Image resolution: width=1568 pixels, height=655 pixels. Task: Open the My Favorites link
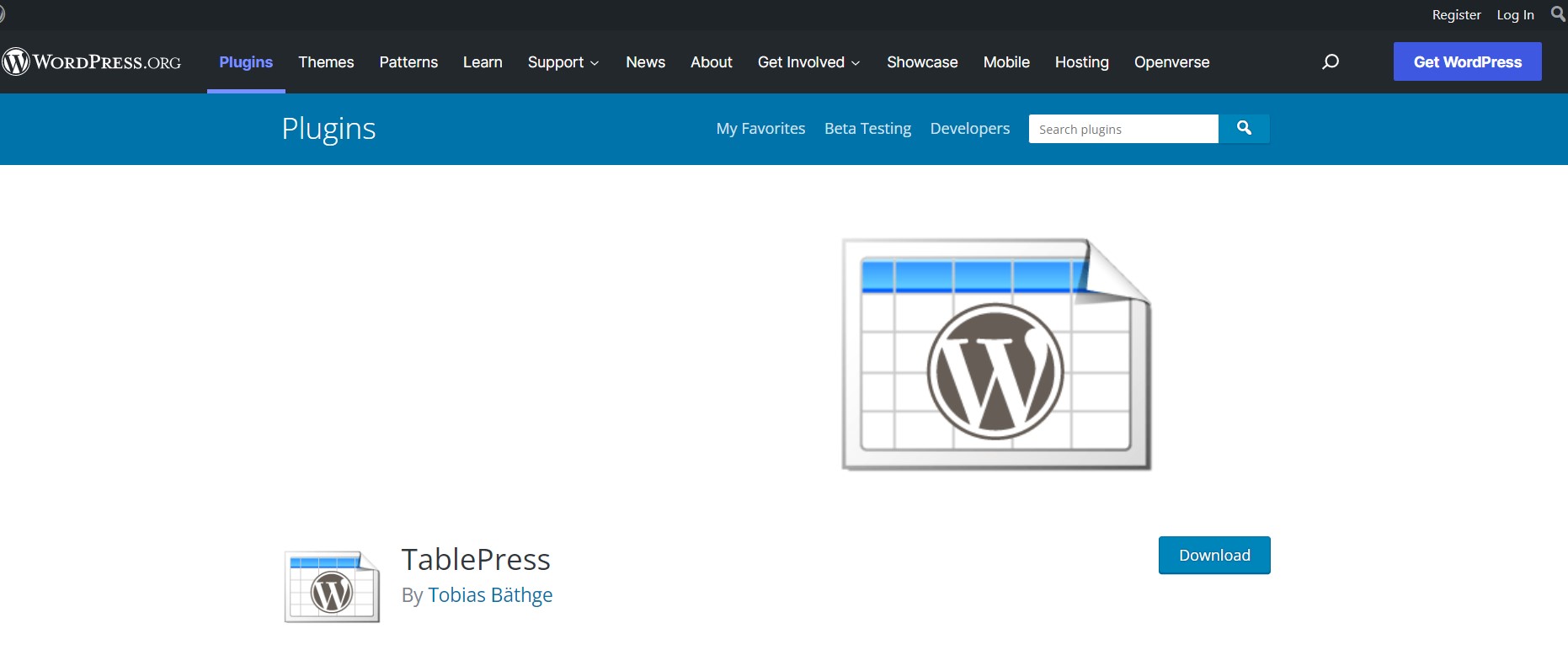[760, 129]
